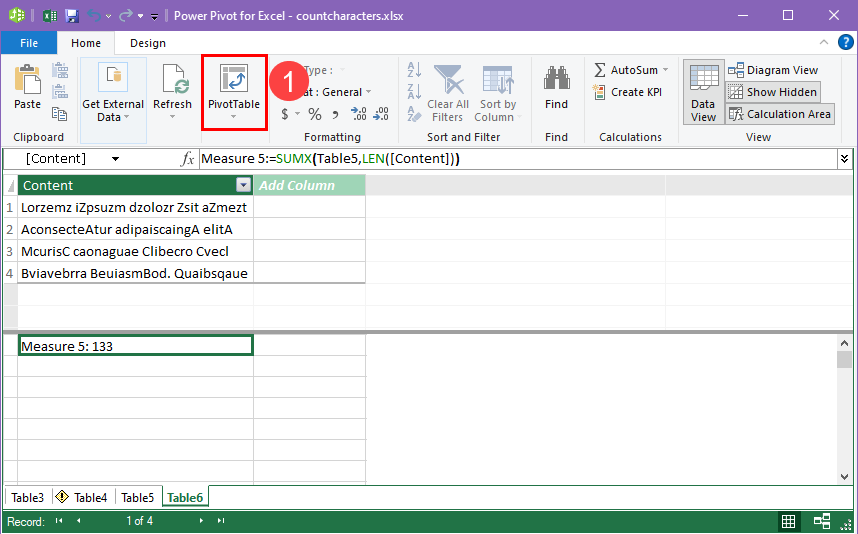Apply thousands separator comma icon
The width and height of the screenshot is (858, 534).
[x=335, y=115]
